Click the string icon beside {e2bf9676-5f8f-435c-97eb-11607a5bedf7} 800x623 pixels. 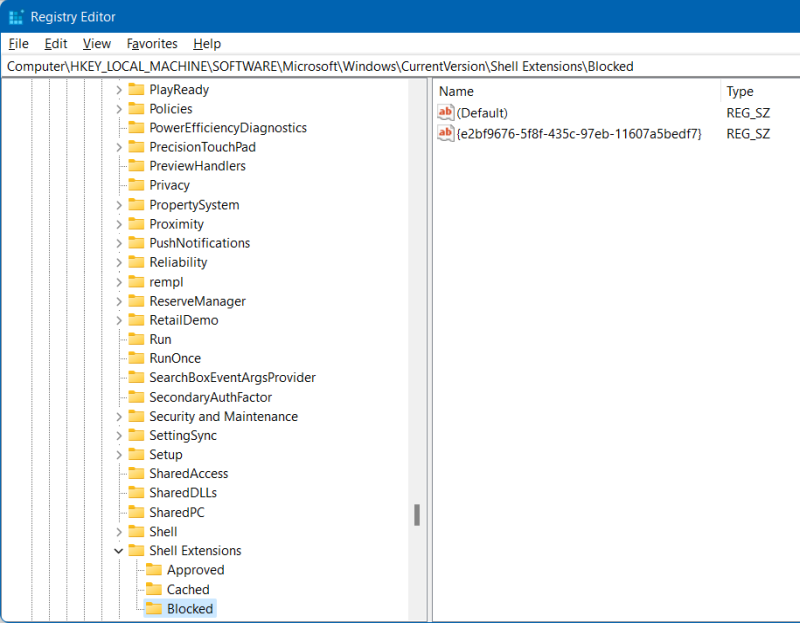[x=445, y=134]
